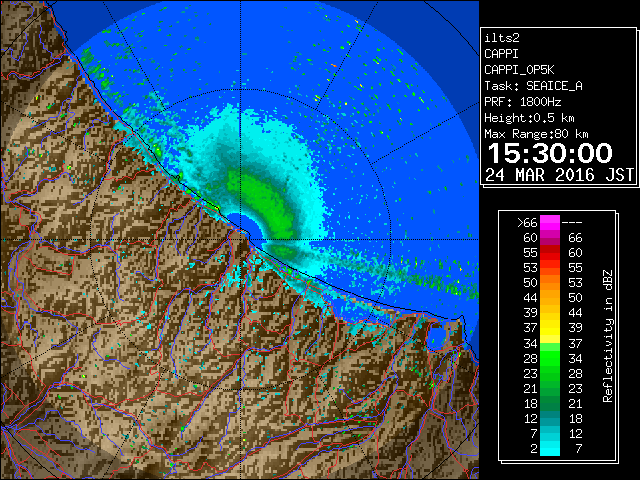Click 'Max Range:80 km' text
The image size is (640, 480).
536,134
